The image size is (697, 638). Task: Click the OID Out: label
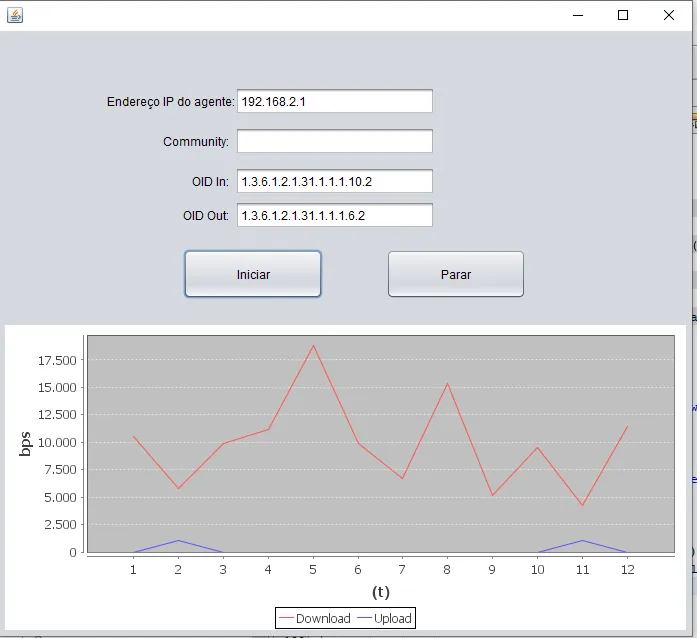pos(206,216)
